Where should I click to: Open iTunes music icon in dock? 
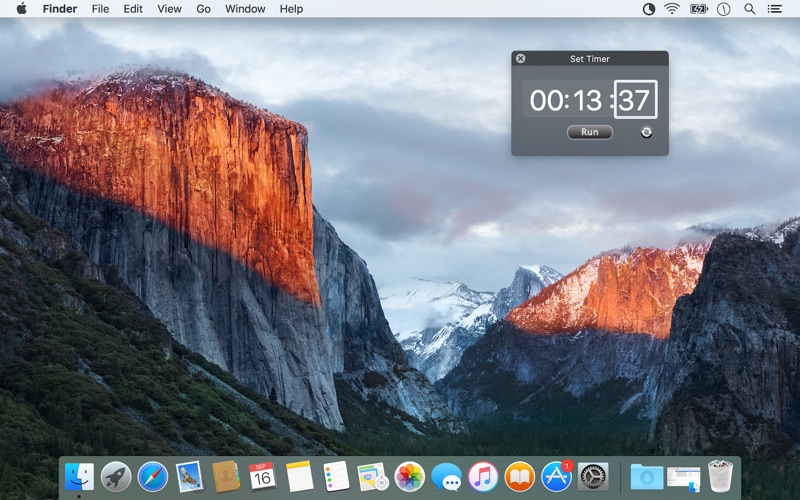click(483, 477)
